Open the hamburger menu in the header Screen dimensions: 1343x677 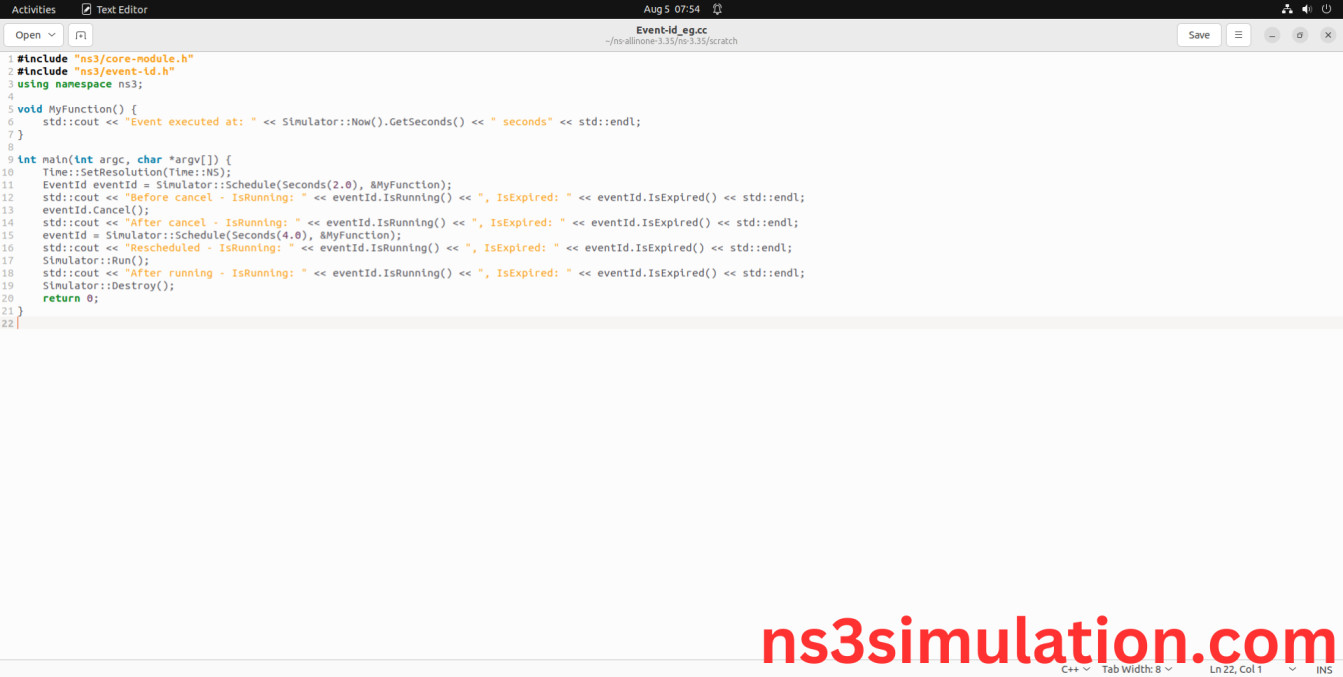1238,35
